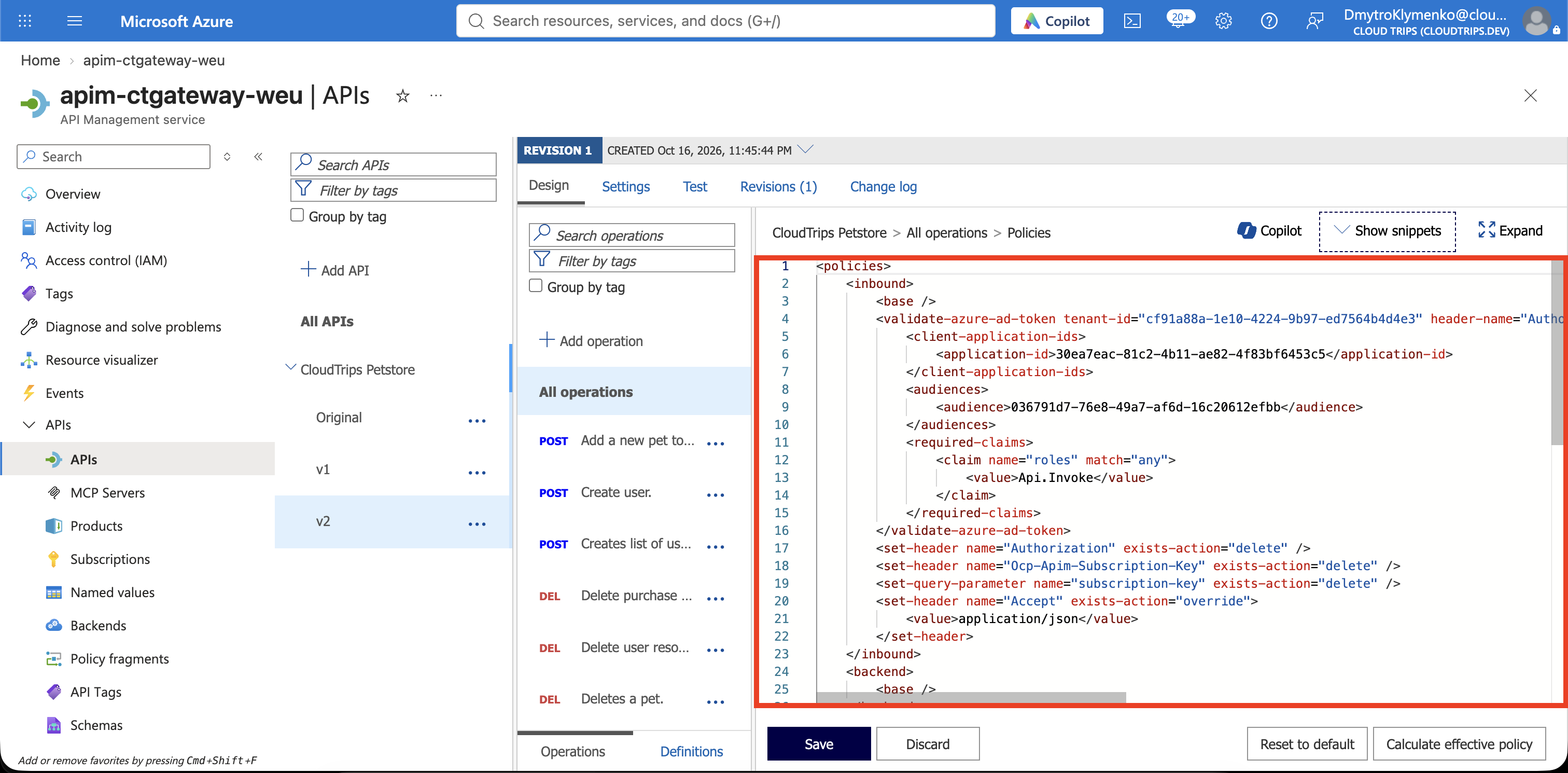This screenshot has width=1568, height=773.
Task: Open menu for Create user operation
Action: pos(715,495)
